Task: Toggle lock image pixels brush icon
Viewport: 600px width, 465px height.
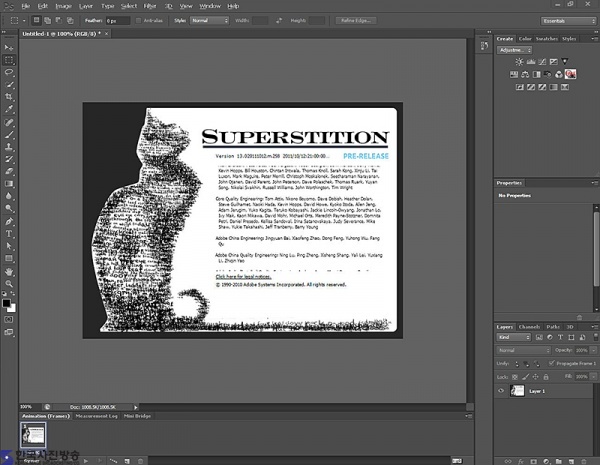Action: 525,377
